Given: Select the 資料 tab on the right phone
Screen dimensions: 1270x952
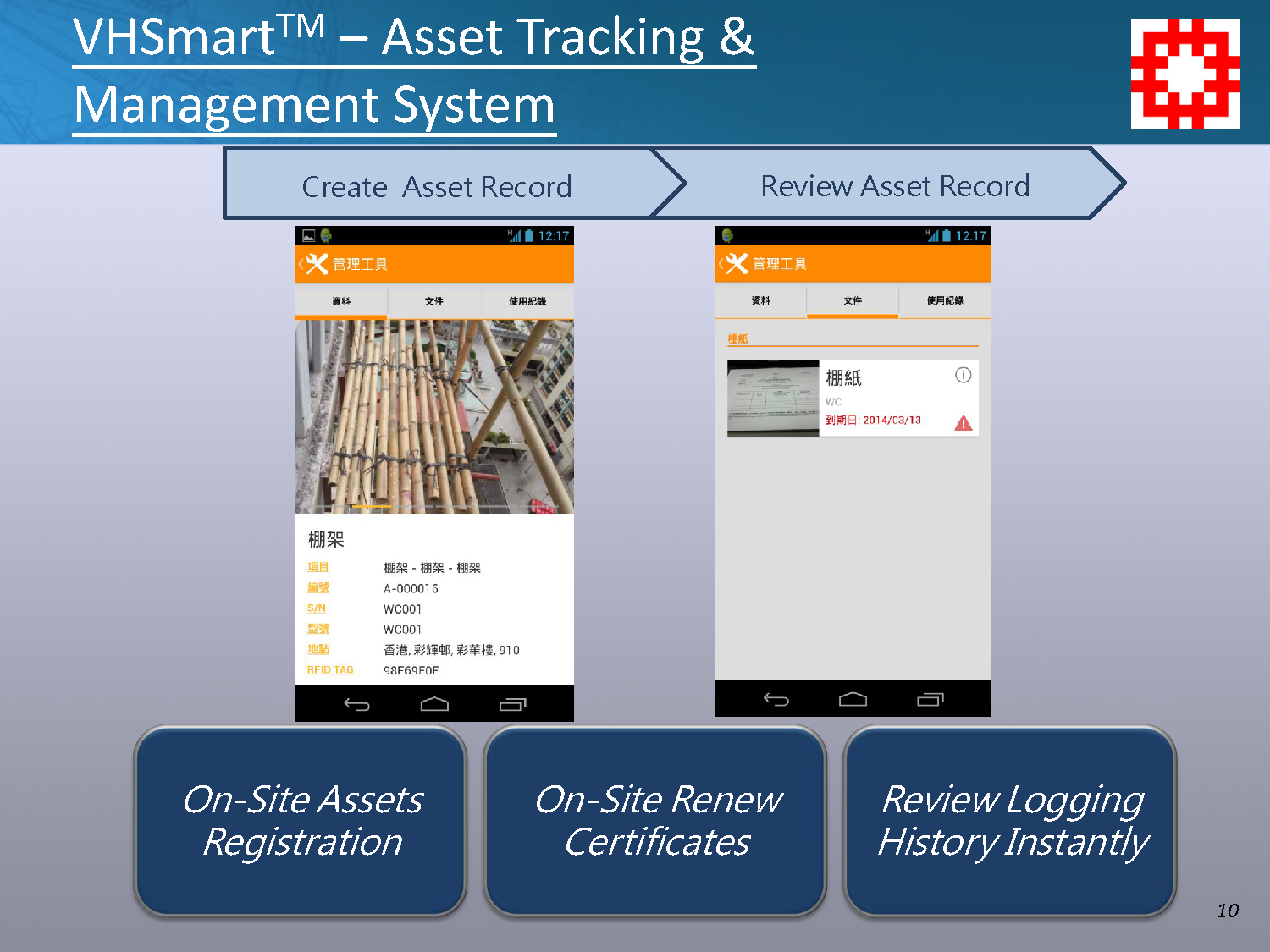Looking at the screenshot, I should [x=760, y=301].
